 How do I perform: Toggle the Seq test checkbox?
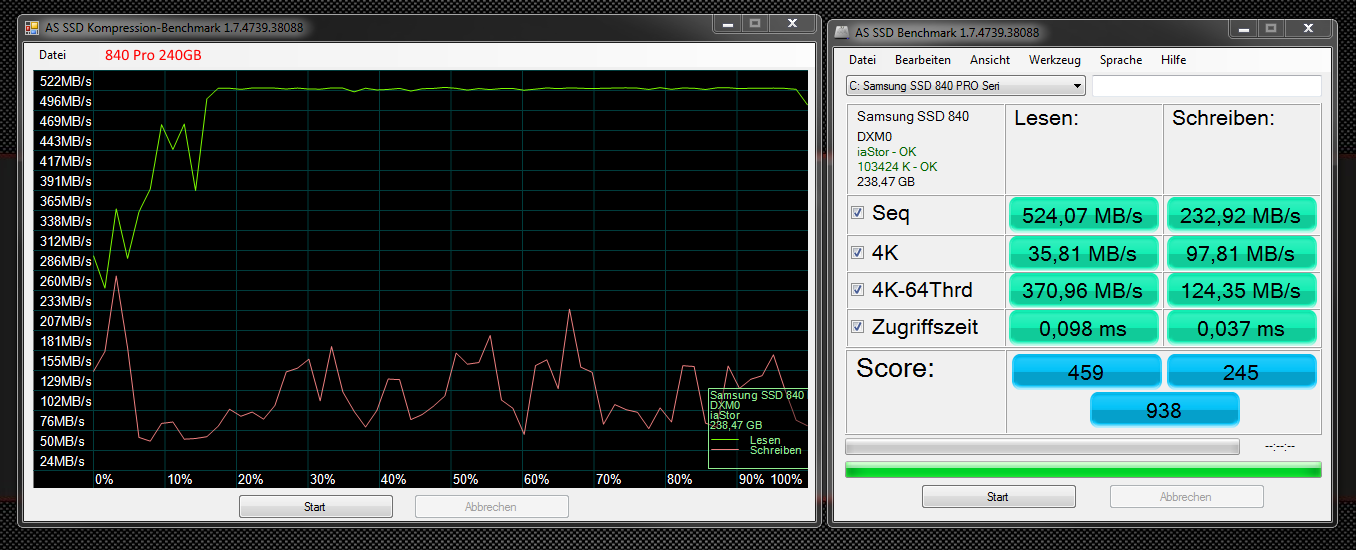pos(857,213)
